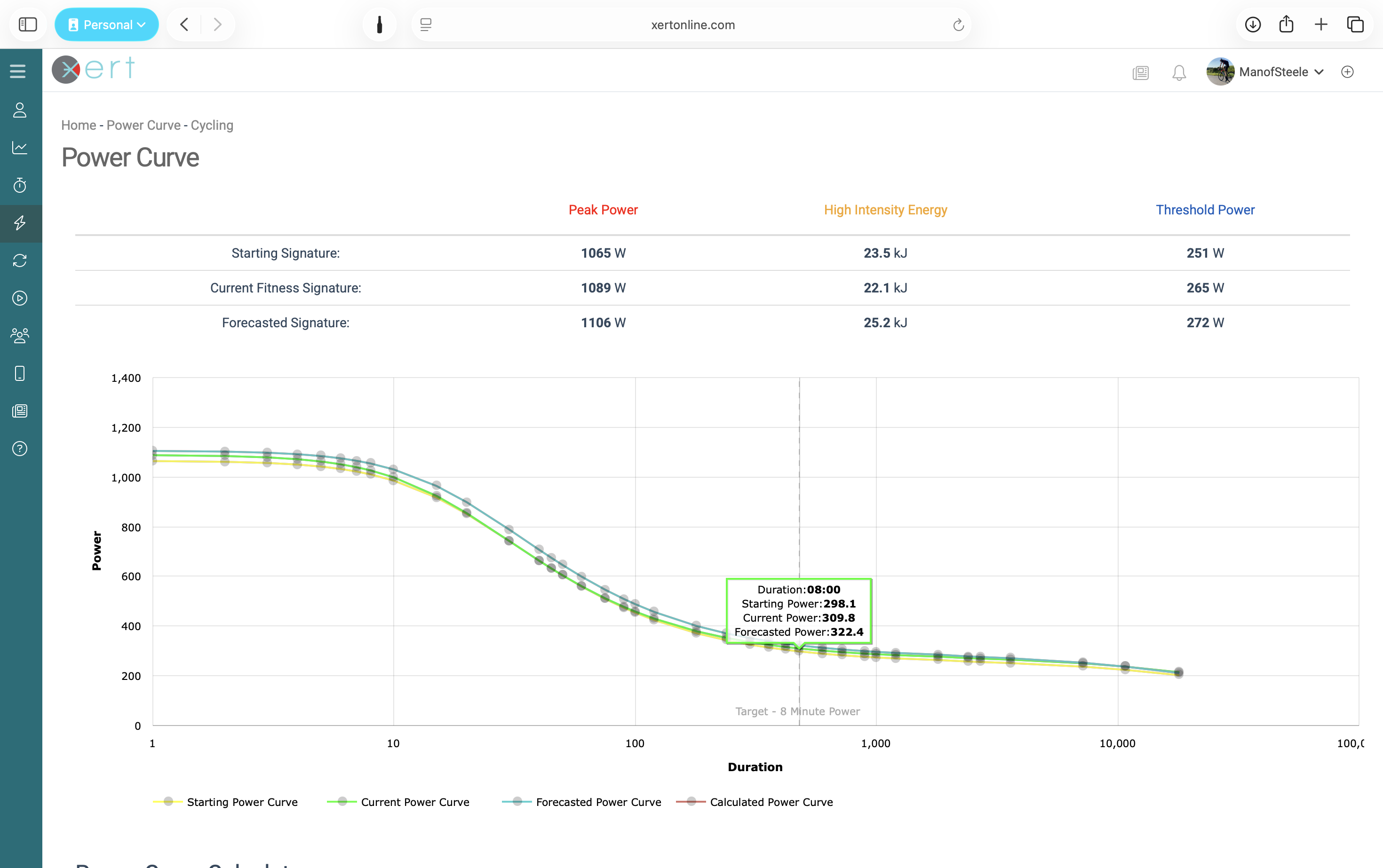Click the bottle extension icon

[379, 24]
